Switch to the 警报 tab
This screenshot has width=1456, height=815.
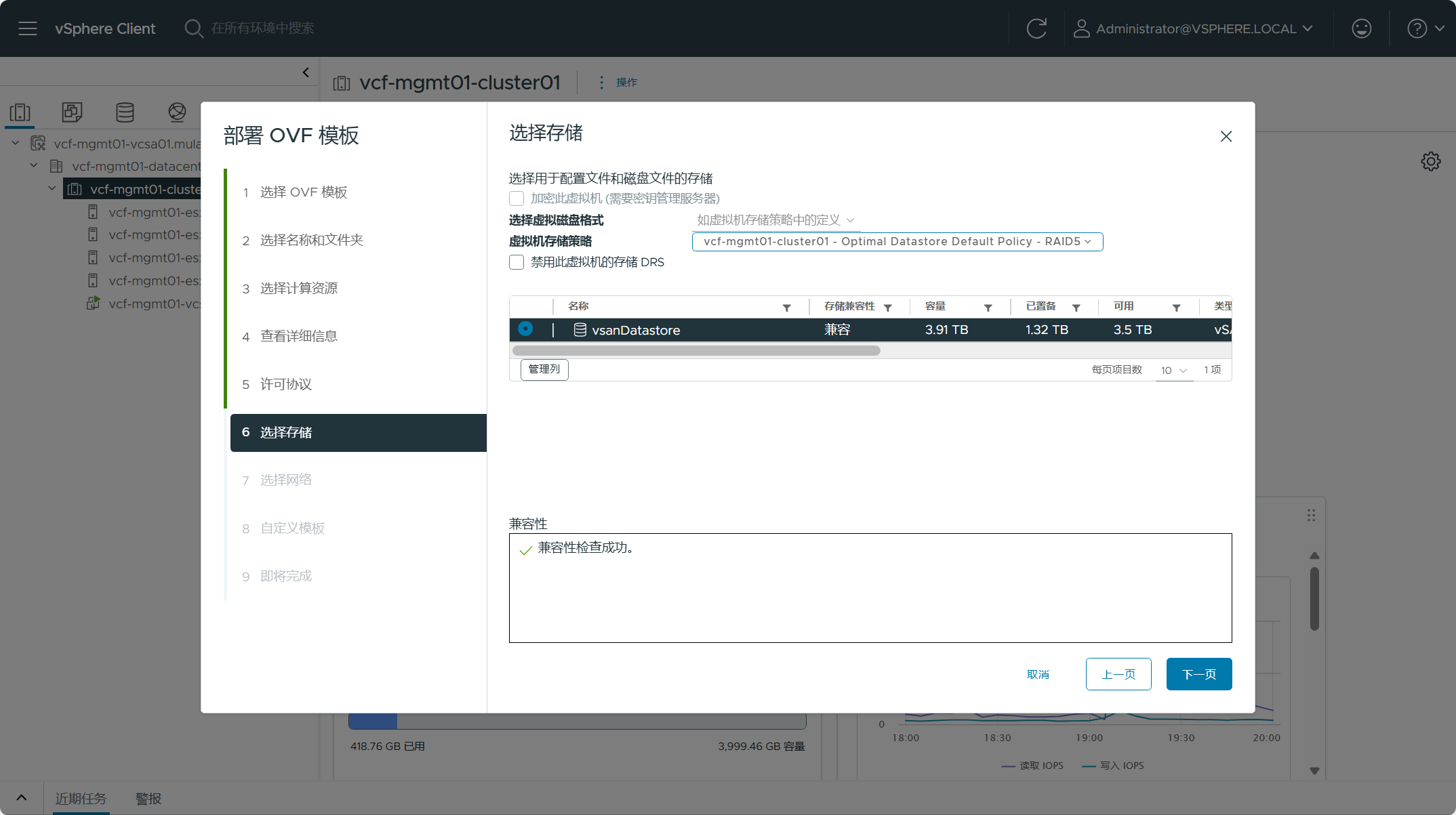pos(148,799)
